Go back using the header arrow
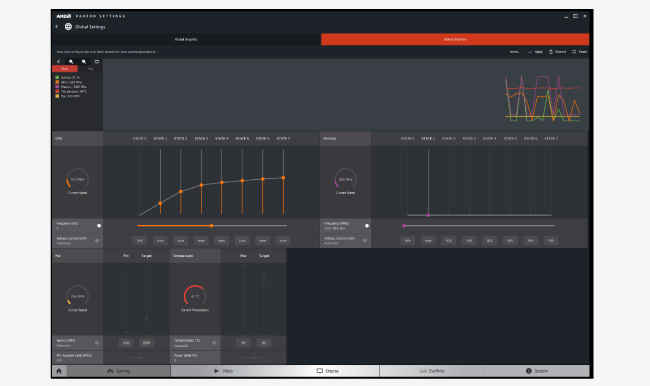Screen dimensions: 650x386 point(57,27)
